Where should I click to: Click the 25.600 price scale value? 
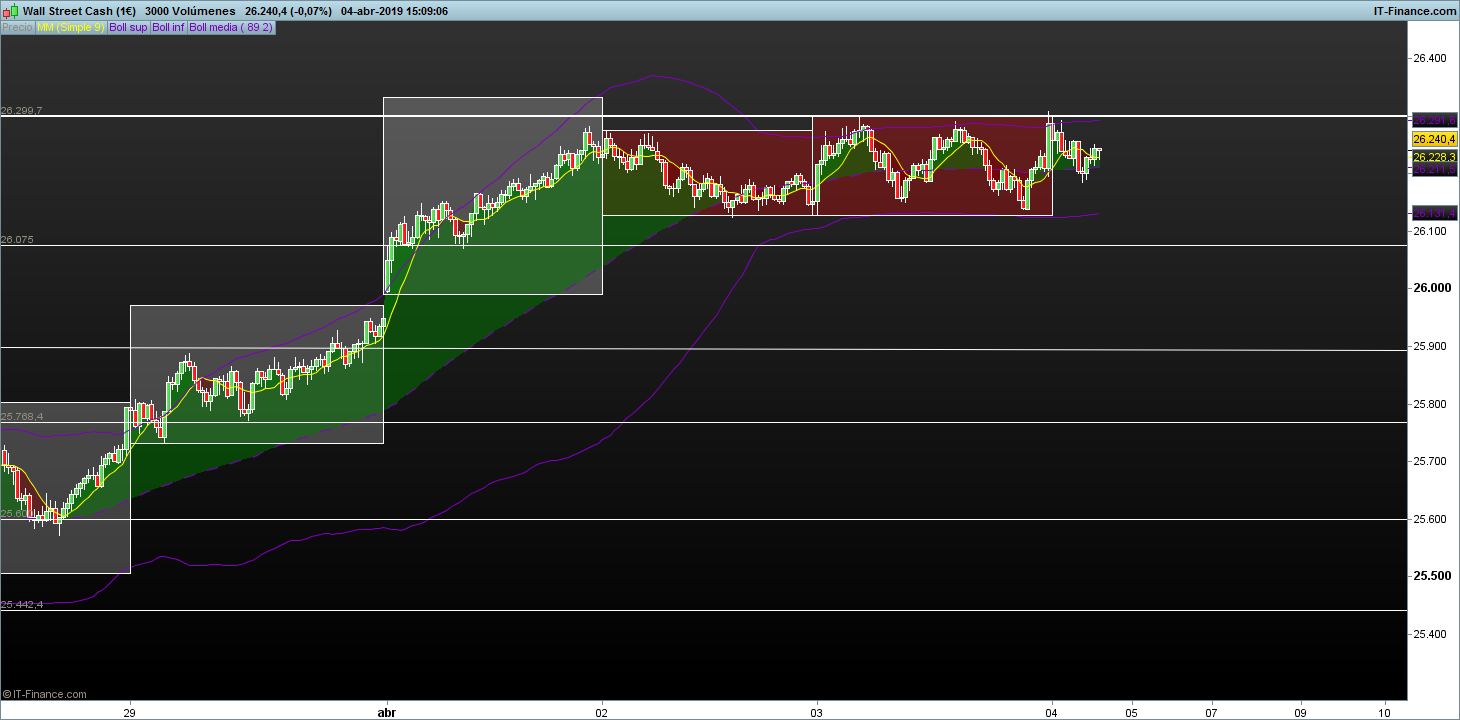tap(1429, 520)
